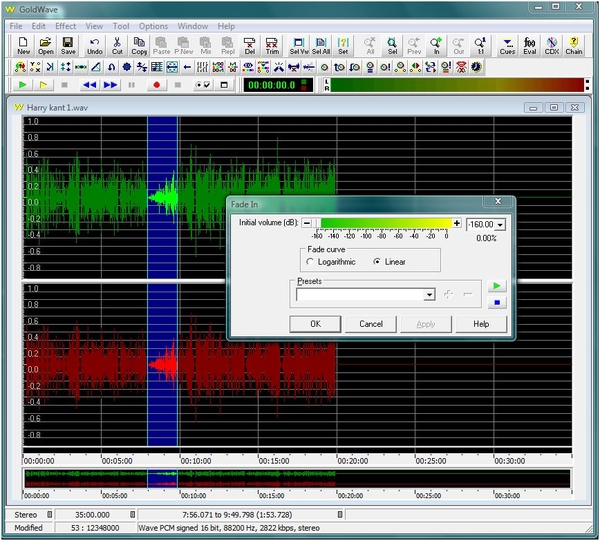Open the File menu
Screen dimensions: 600x541
(16, 26)
